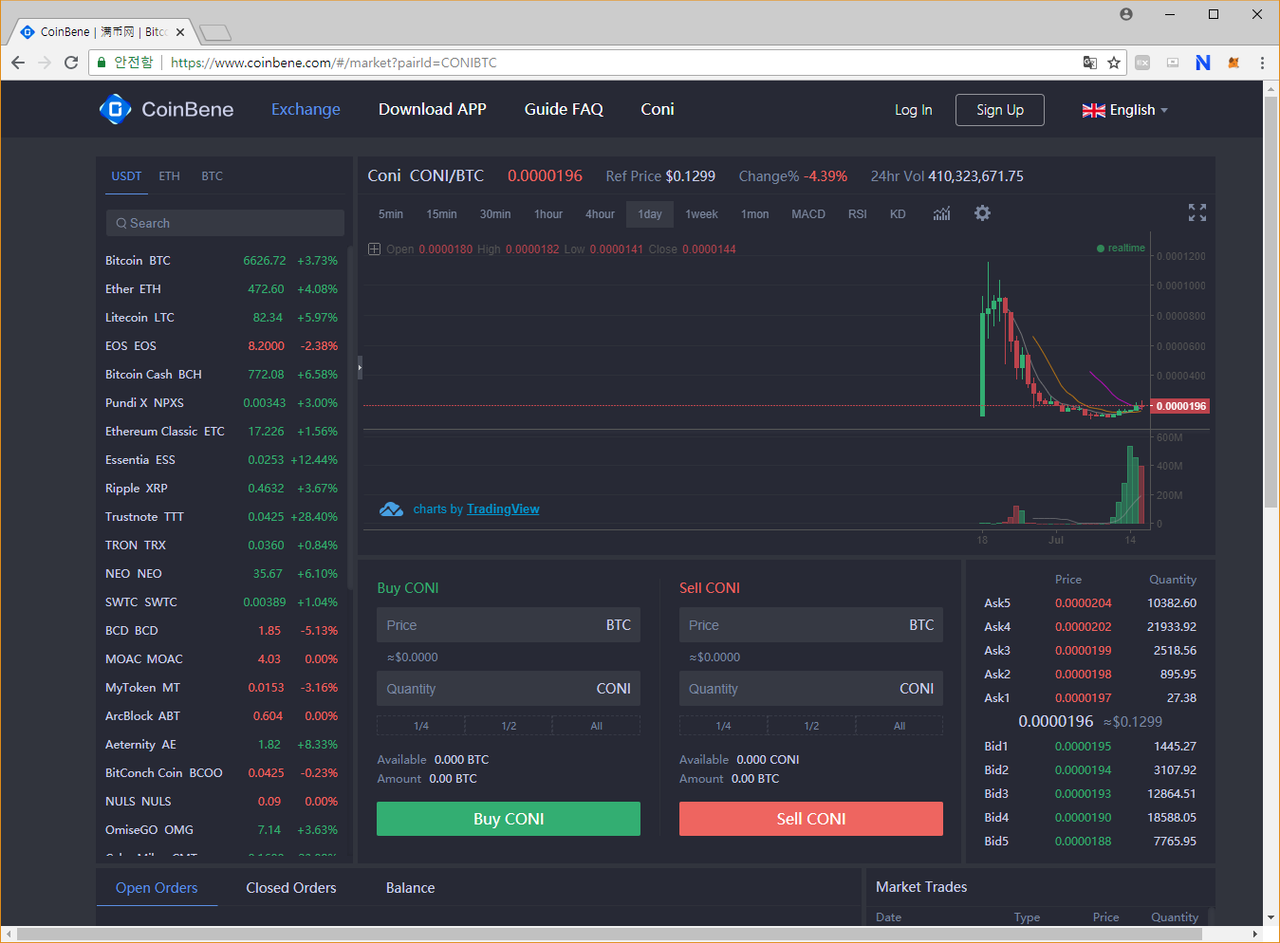Toggle the RSI indicator
1280x943 pixels.
pyautogui.click(x=857, y=214)
